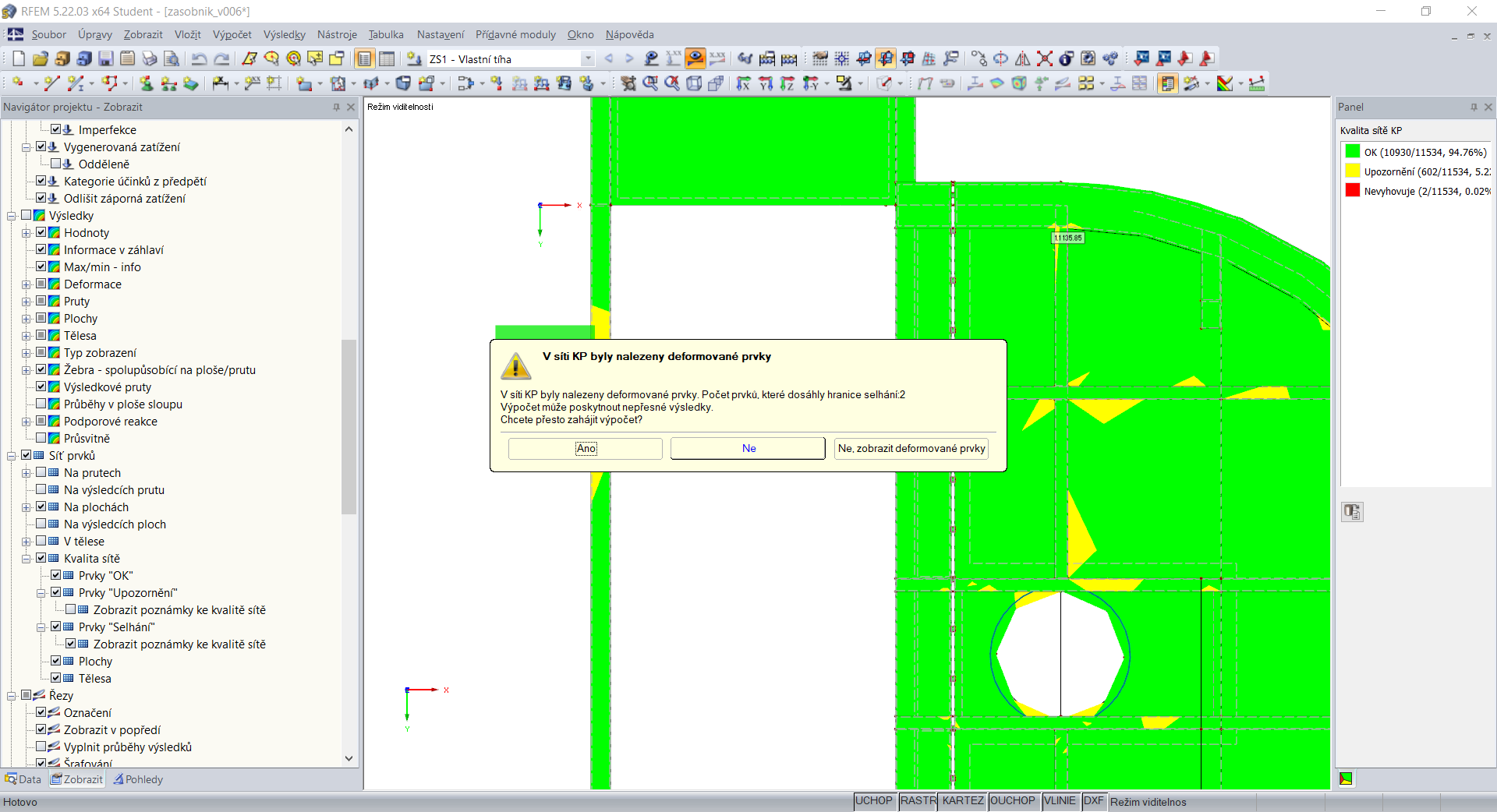Screen dimensions: 1497x812
Task: Undo the last action
Action: point(200,58)
